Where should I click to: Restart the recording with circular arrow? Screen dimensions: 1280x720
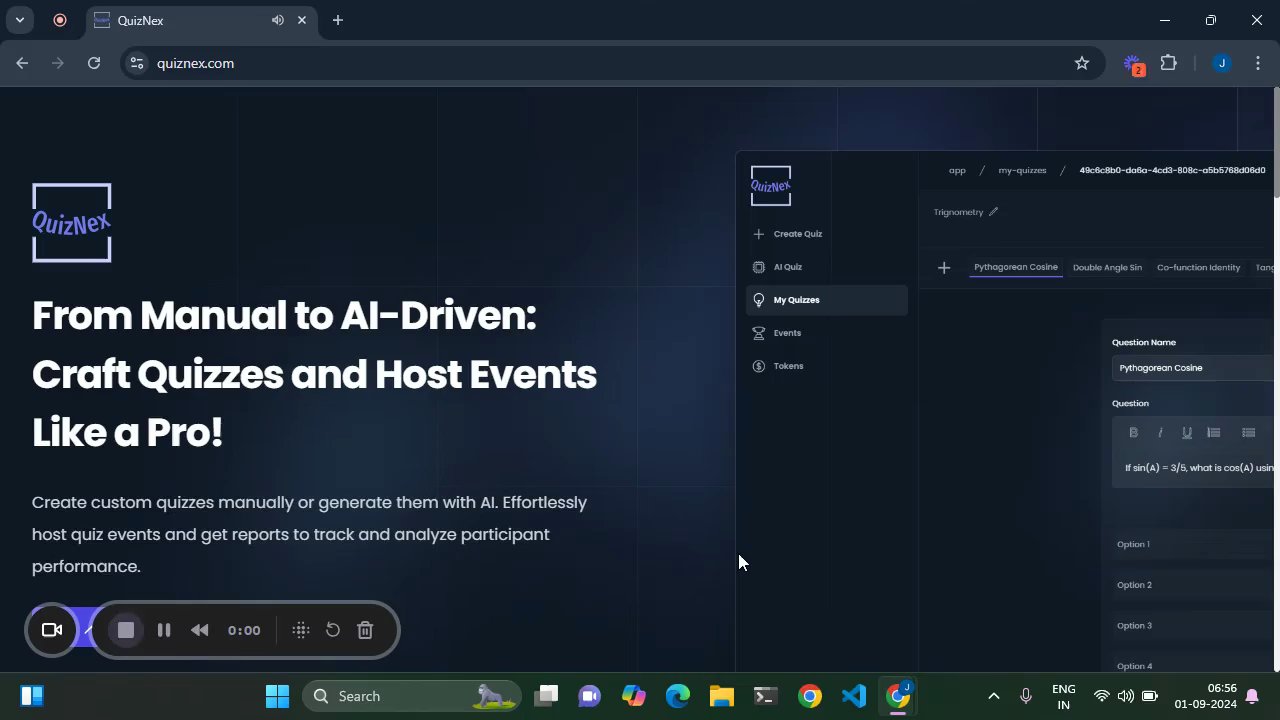[333, 630]
